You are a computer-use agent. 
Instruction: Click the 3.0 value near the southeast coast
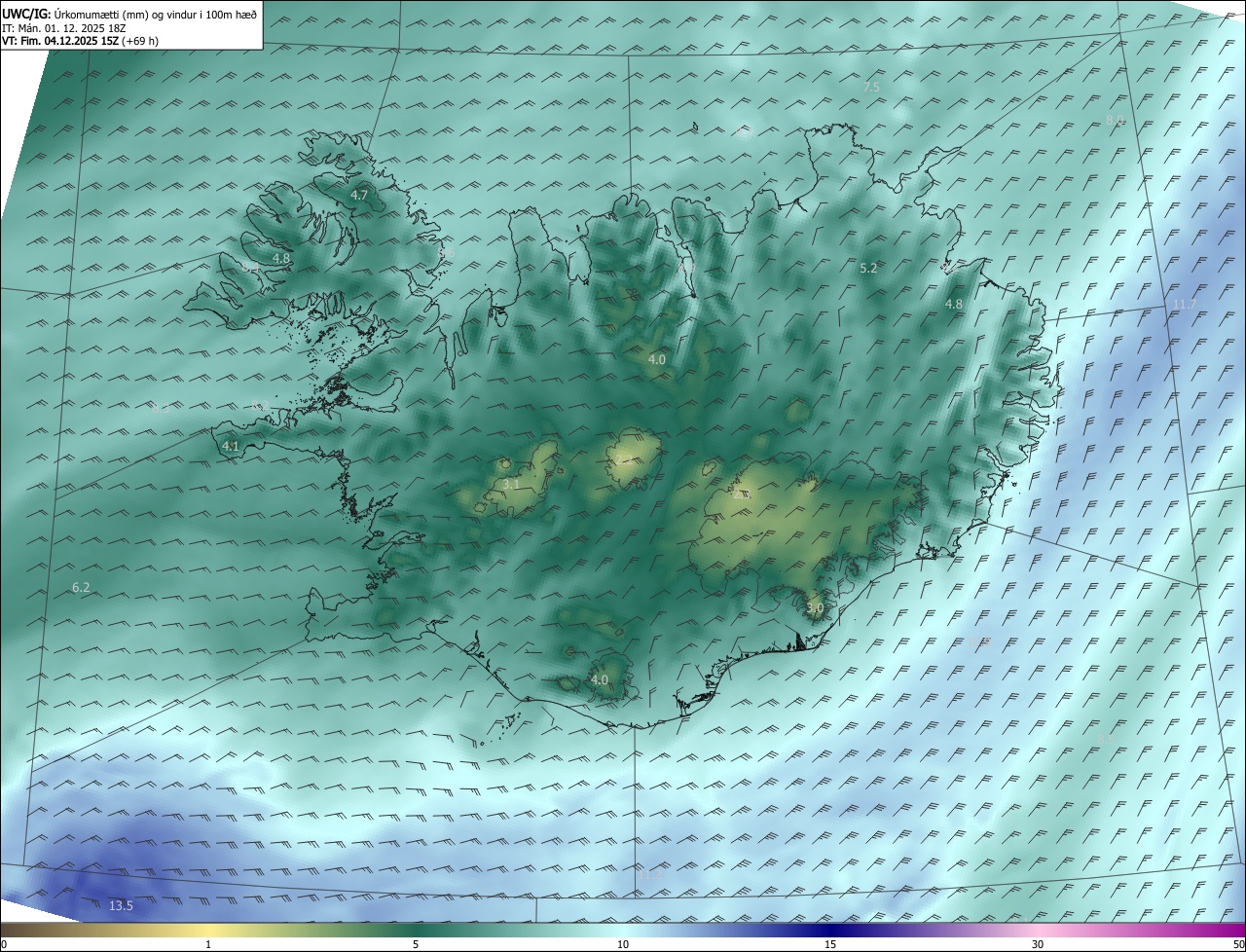[x=815, y=607]
